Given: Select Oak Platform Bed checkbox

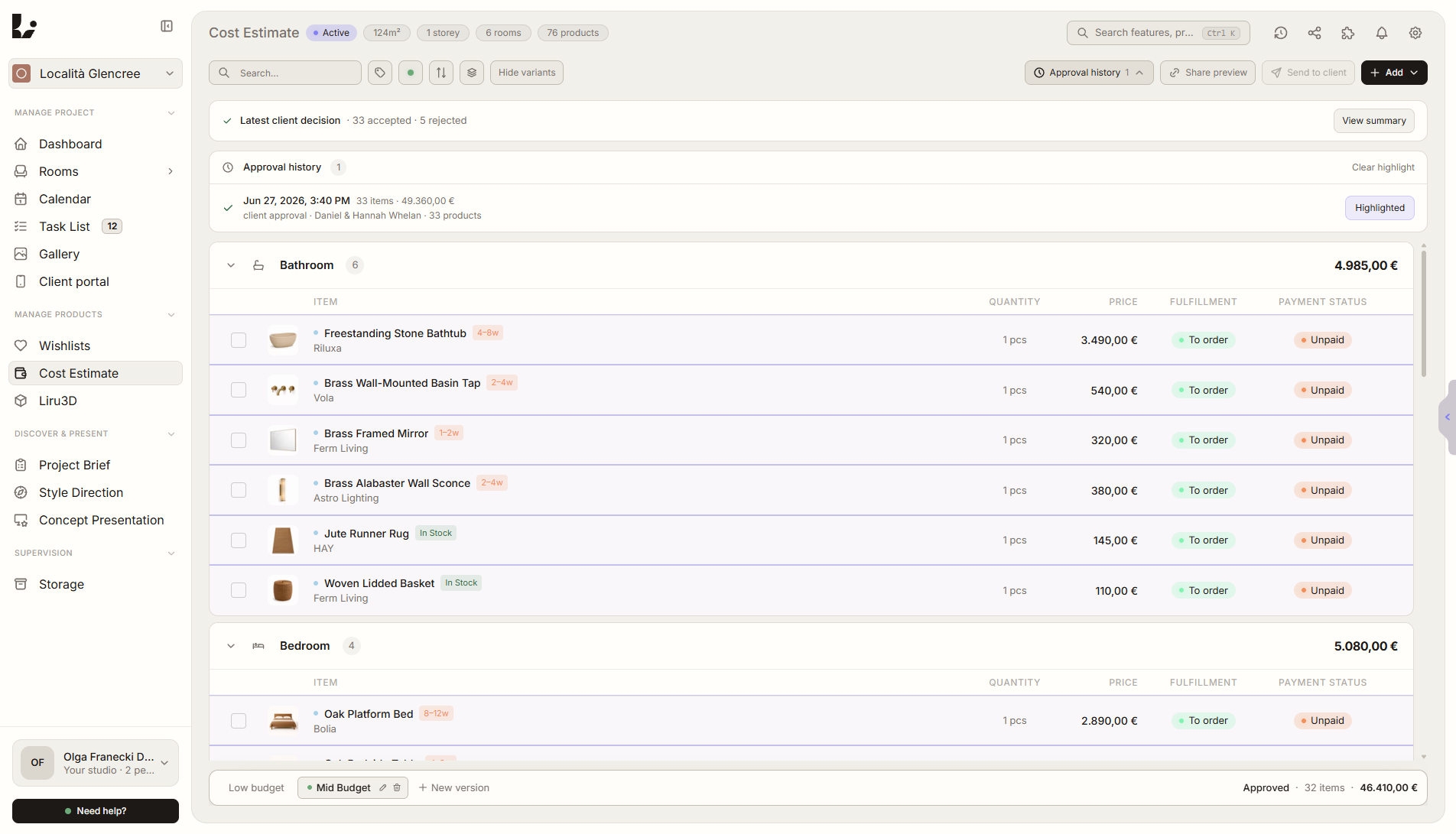Looking at the screenshot, I should [x=239, y=721].
